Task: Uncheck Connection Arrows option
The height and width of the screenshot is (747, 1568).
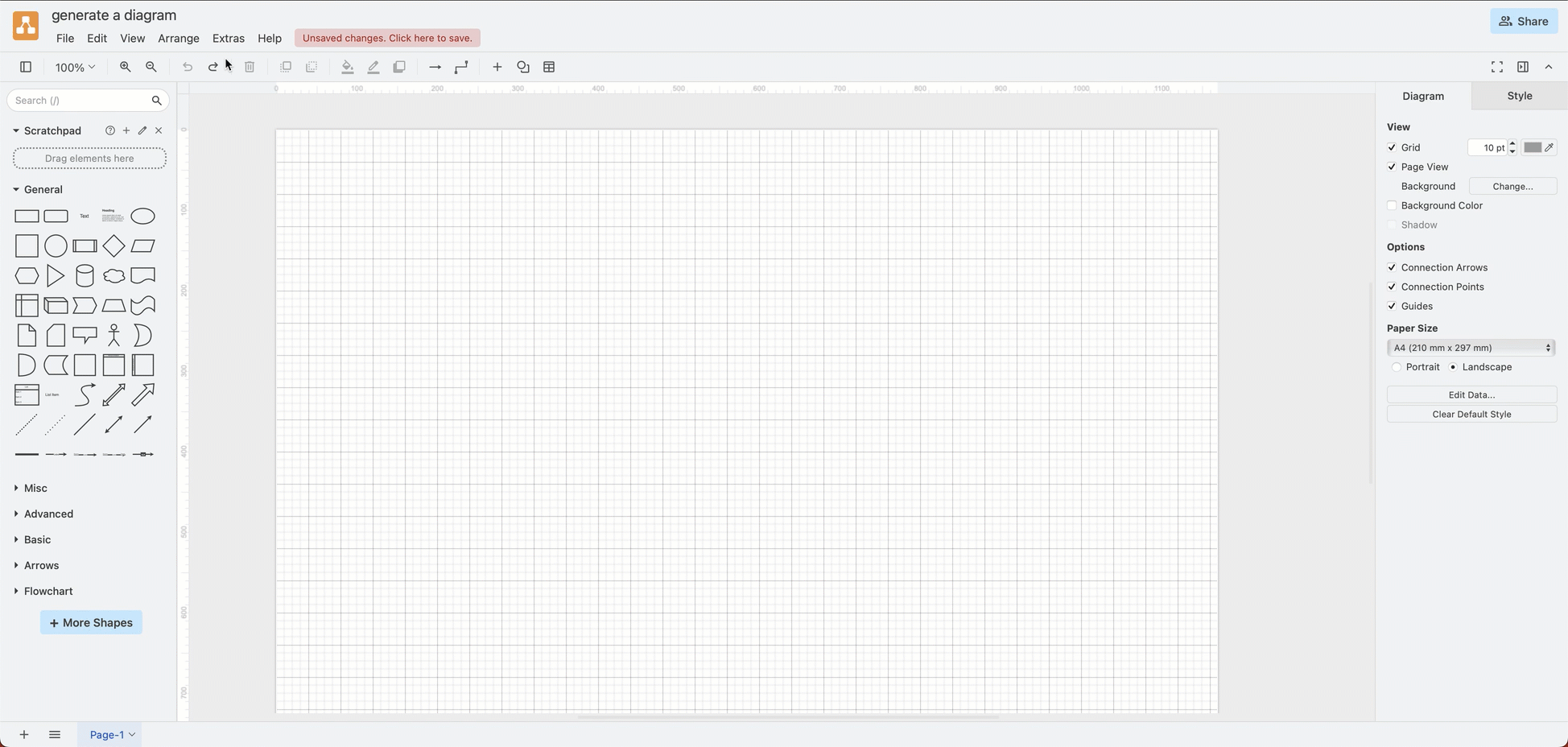Action: coord(1392,267)
